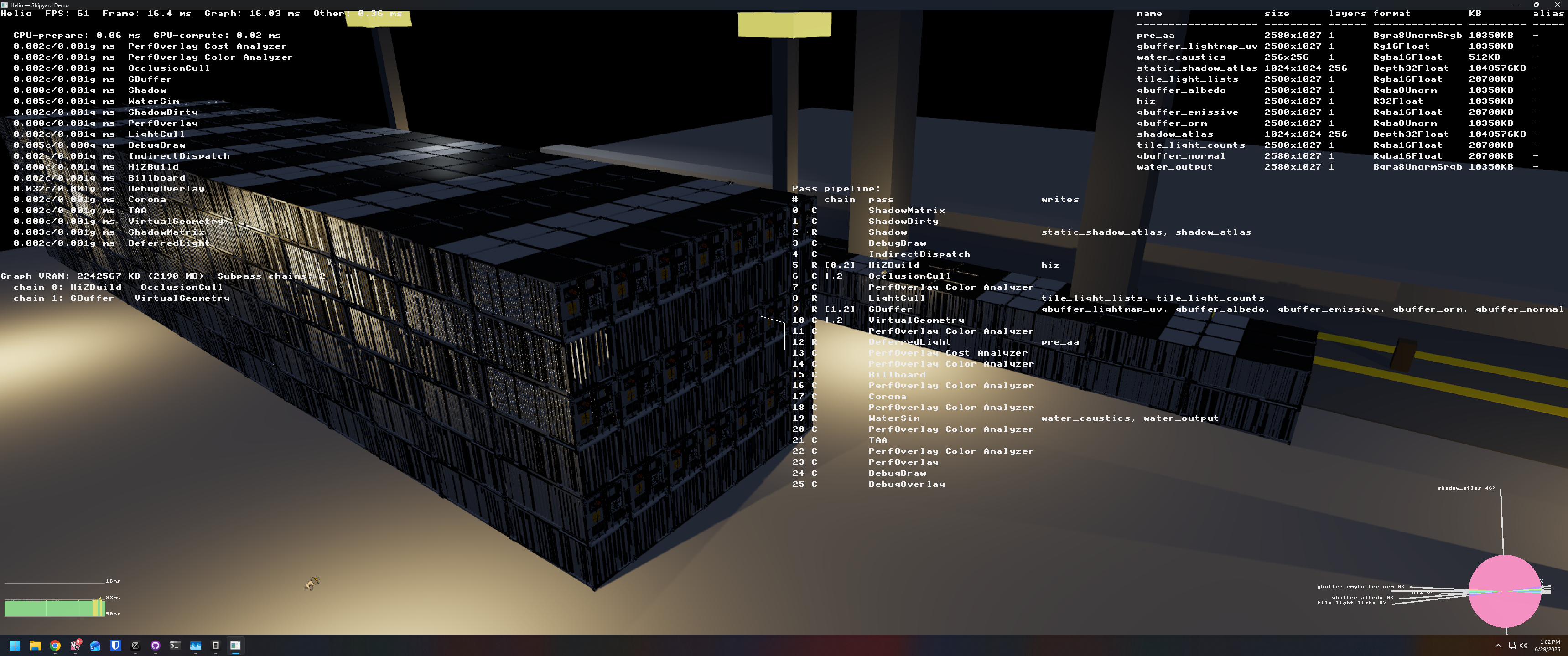The image size is (1568, 656).
Task: Click pipeline row 8 'LightCull'
Action: click(x=1028, y=298)
